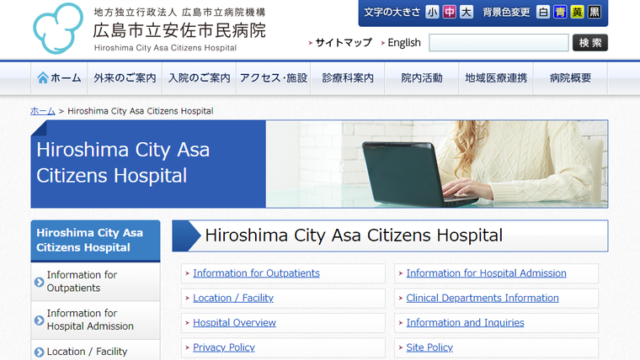The image size is (640, 360).
Task: Open main link Information for Hospital Admission
Action: (486, 273)
